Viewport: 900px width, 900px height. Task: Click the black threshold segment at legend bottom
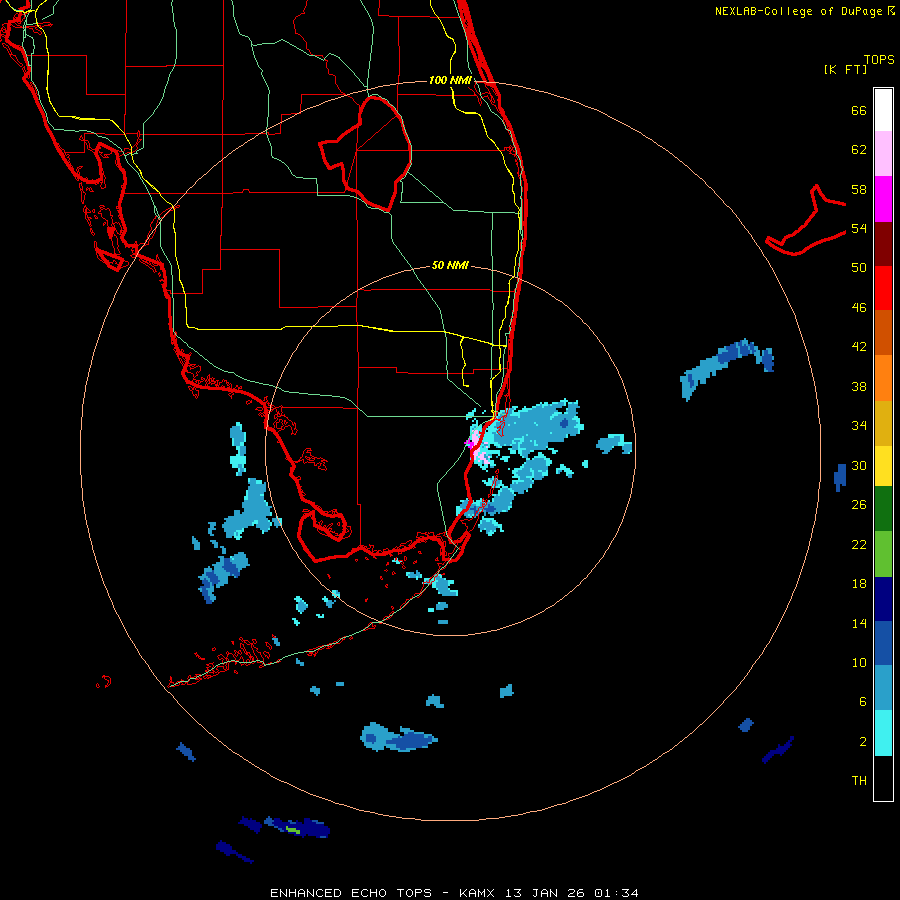(x=883, y=778)
